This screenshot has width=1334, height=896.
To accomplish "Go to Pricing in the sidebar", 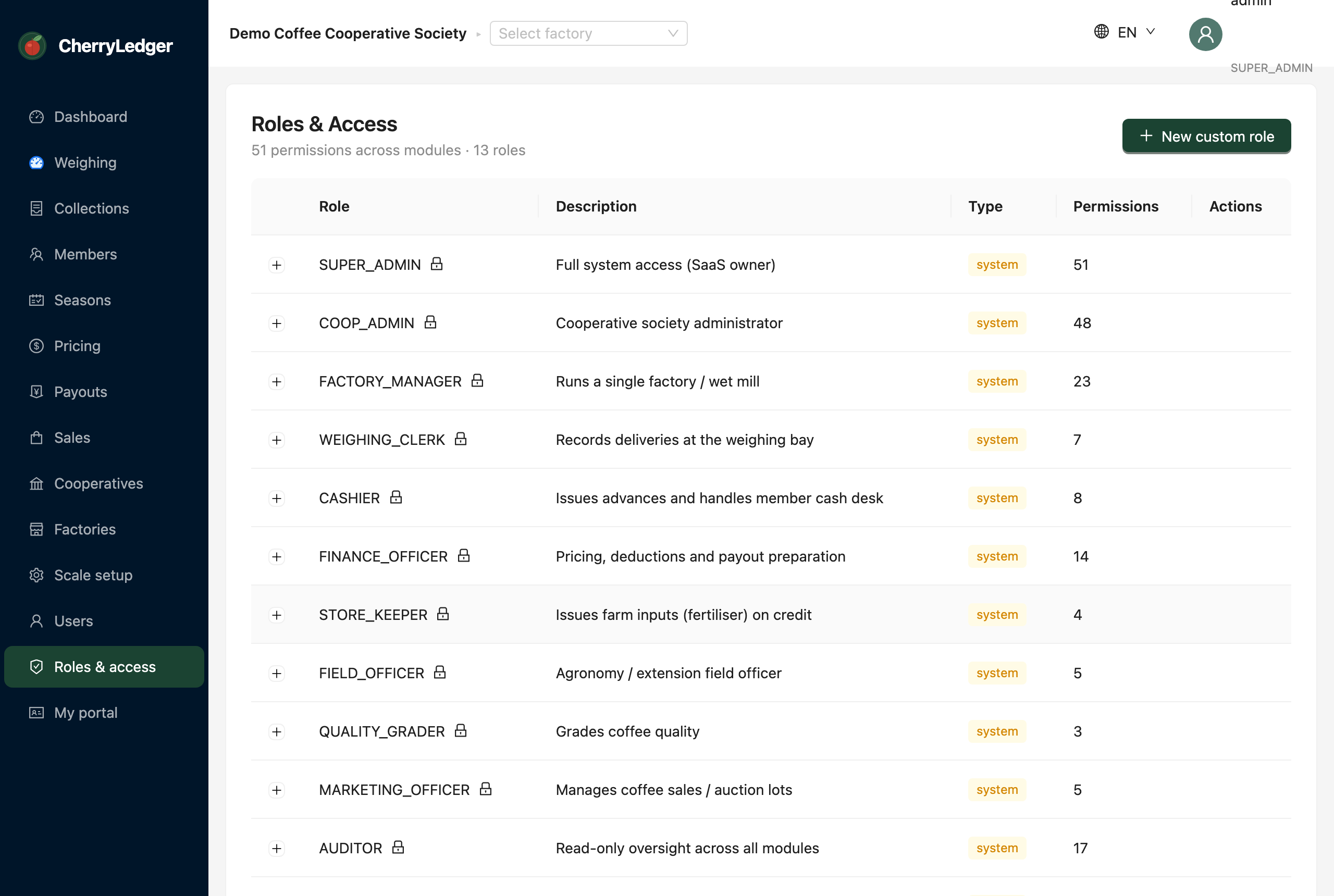I will click(104, 346).
